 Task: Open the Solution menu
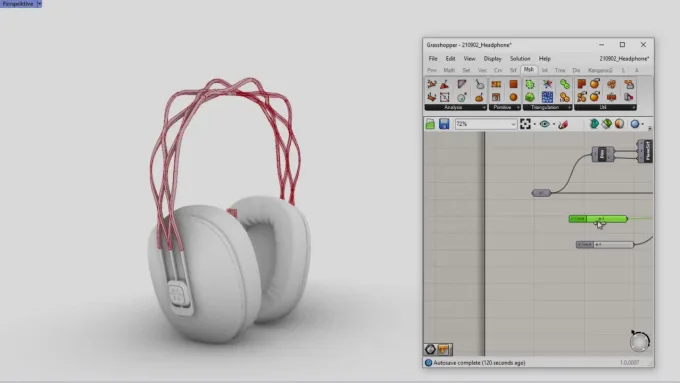tap(520, 59)
